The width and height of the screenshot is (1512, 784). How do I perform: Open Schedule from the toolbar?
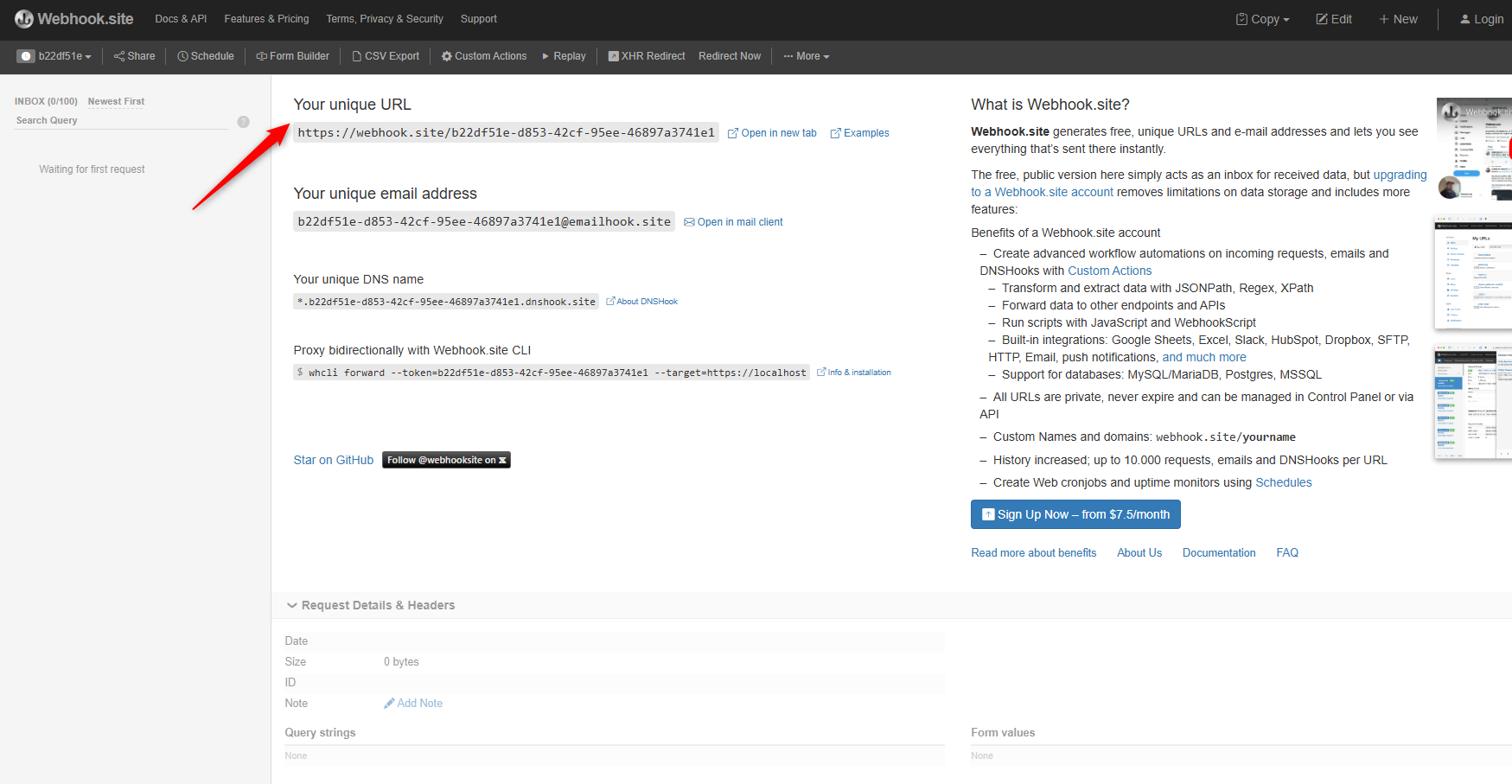tap(206, 56)
